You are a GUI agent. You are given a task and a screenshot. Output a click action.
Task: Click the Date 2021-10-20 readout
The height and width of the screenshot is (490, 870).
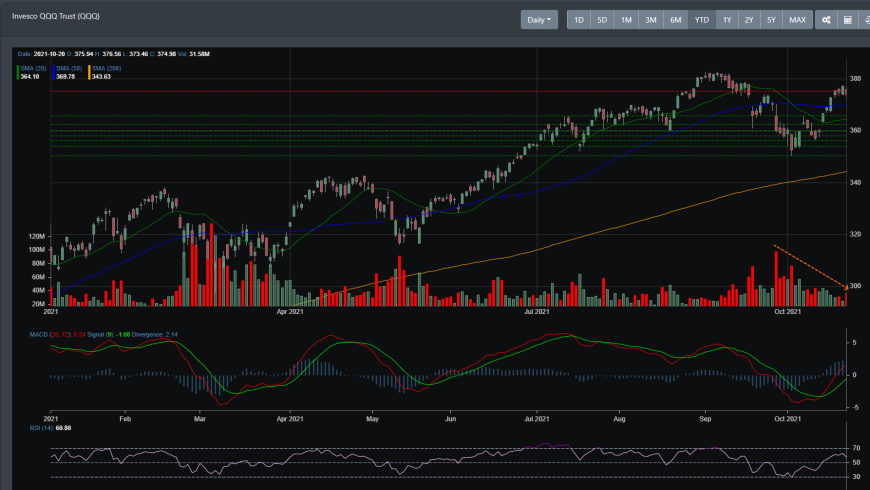[x=41, y=54]
